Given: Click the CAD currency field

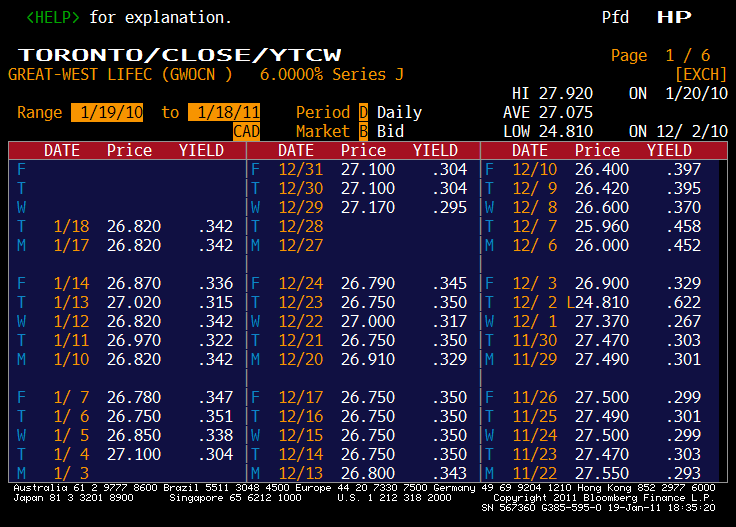Looking at the screenshot, I should pyautogui.click(x=246, y=131).
